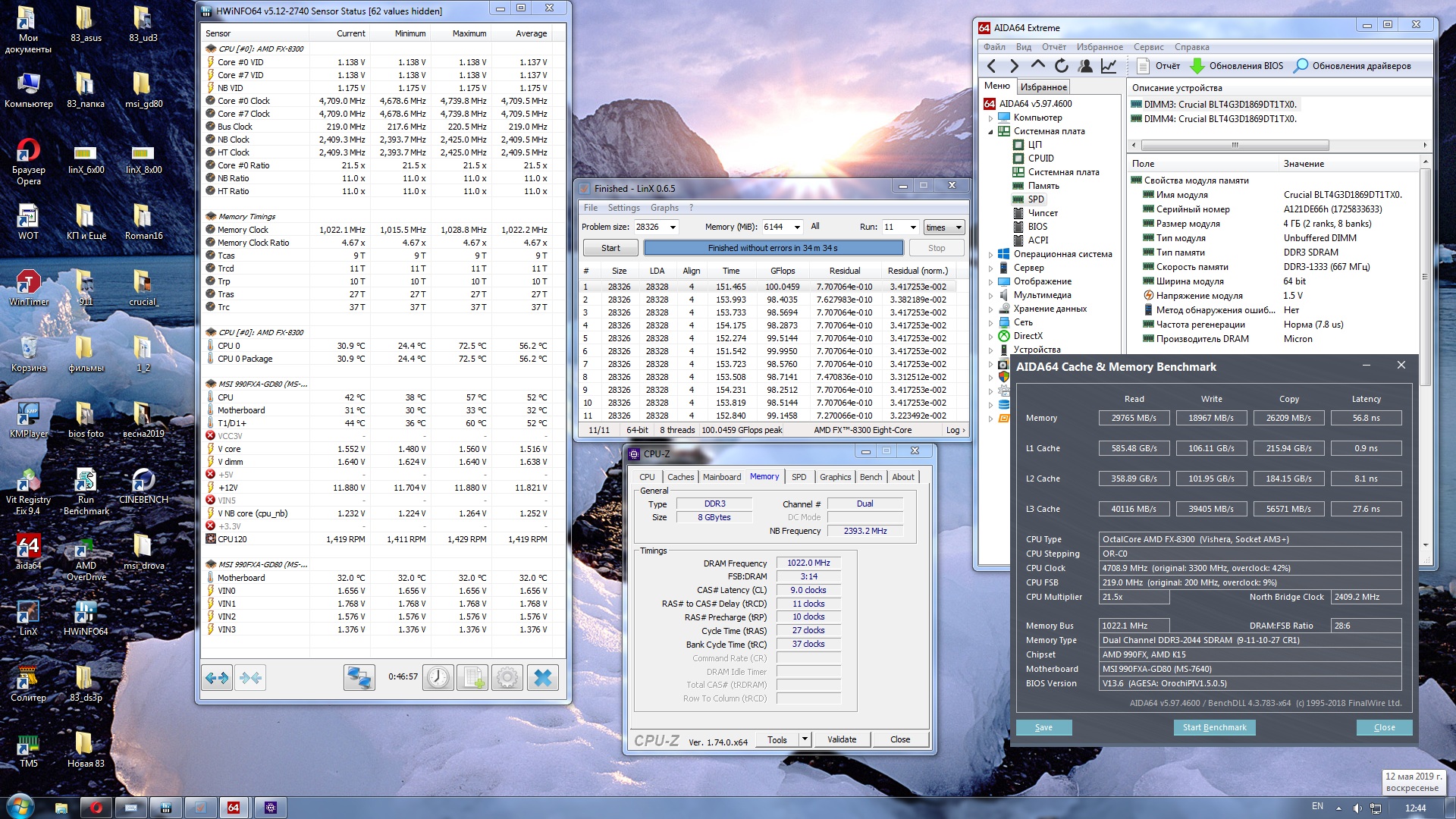The height and width of the screenshot is (819, 1456).
Task: Collapse Системная плата tree node
Action: tap(990, 132)
